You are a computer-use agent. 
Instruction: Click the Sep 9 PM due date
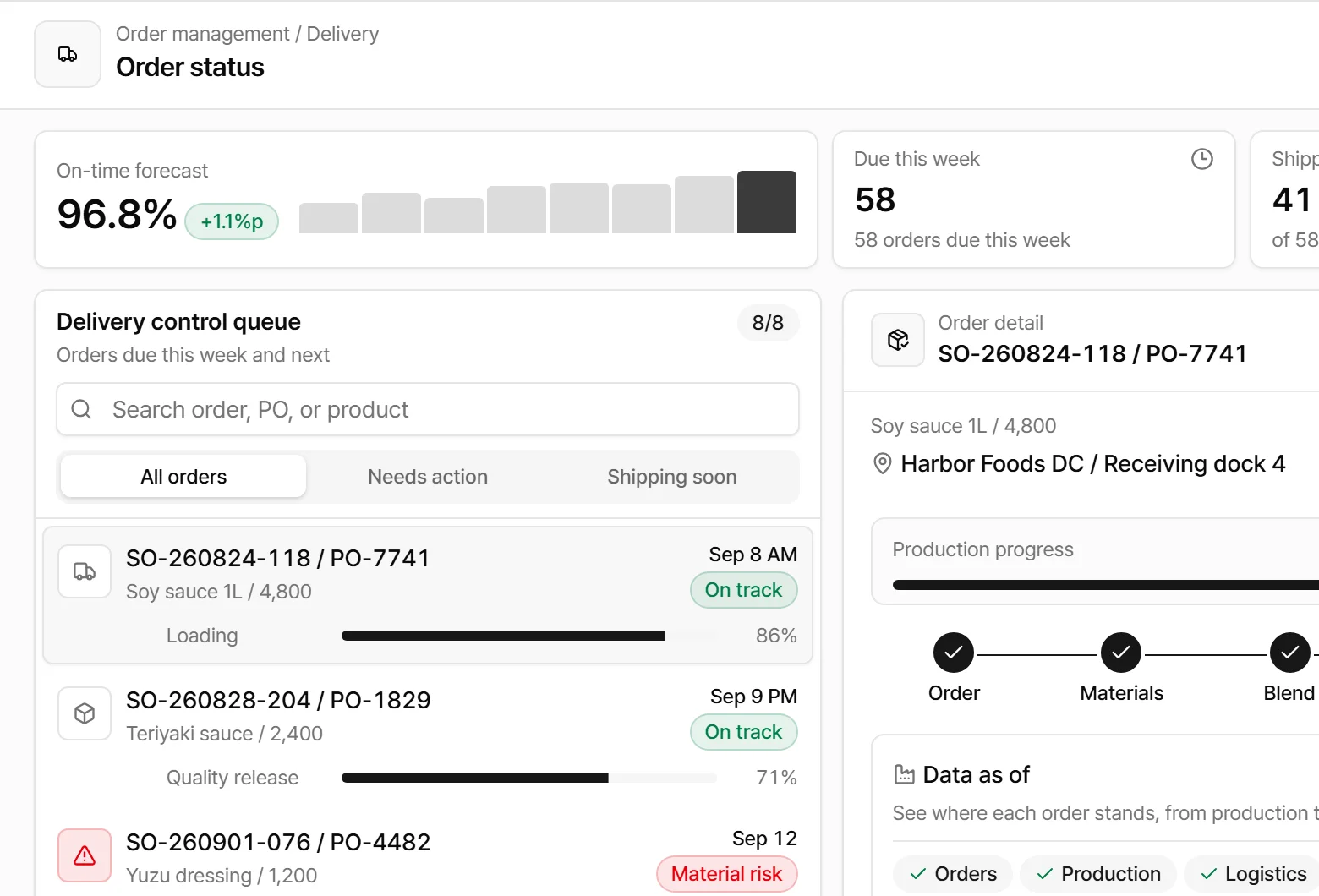(754, 697)
